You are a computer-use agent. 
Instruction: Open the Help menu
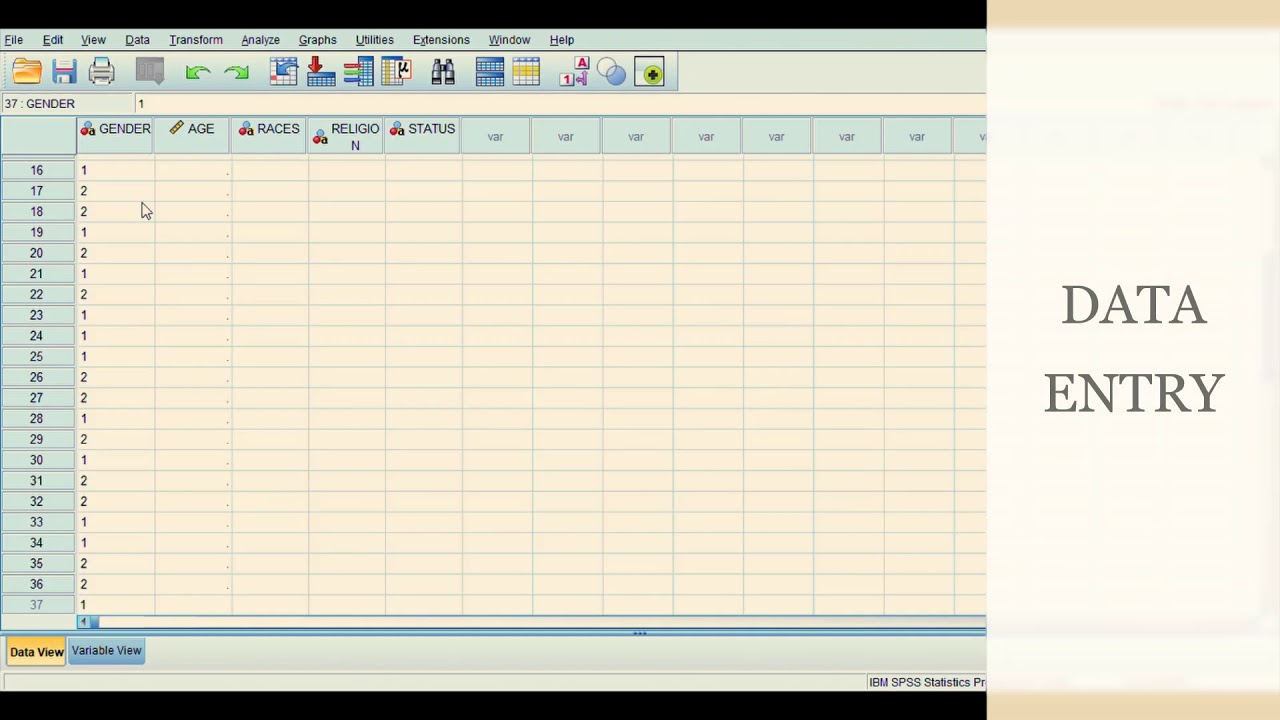pos(561,40)
